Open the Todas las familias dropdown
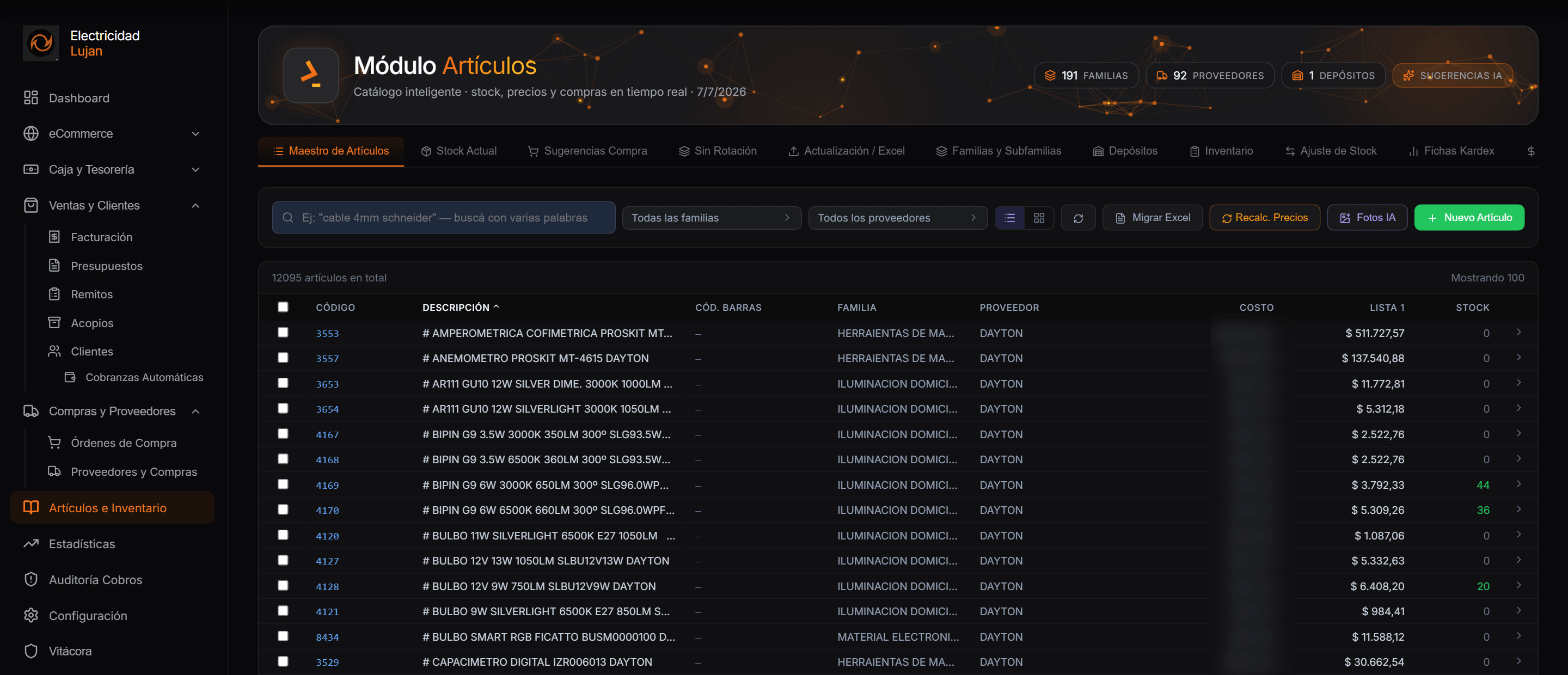 click(712, 218)
